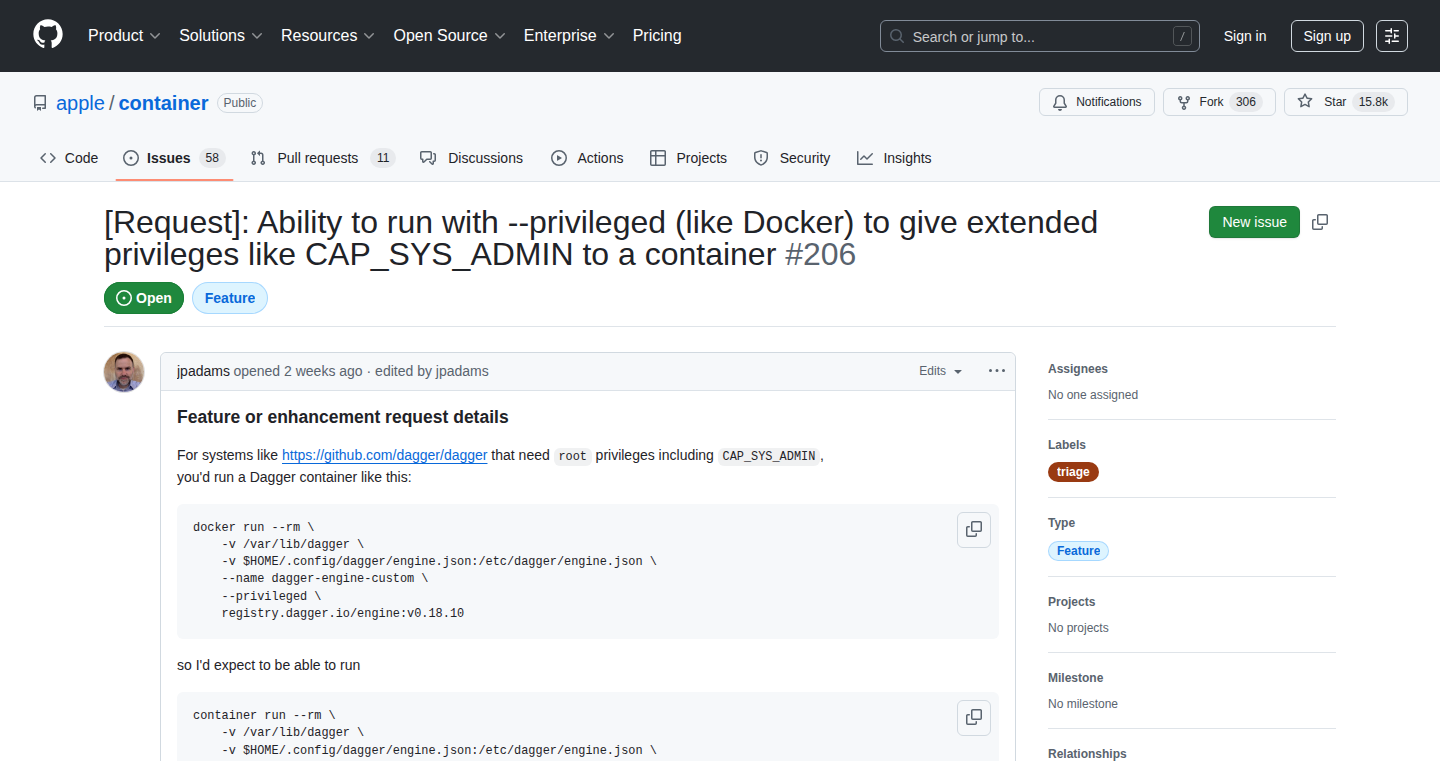Click the 'No milestone' text
Viewport: 1440px width, 761px height.
click(x=1083, y=704)
